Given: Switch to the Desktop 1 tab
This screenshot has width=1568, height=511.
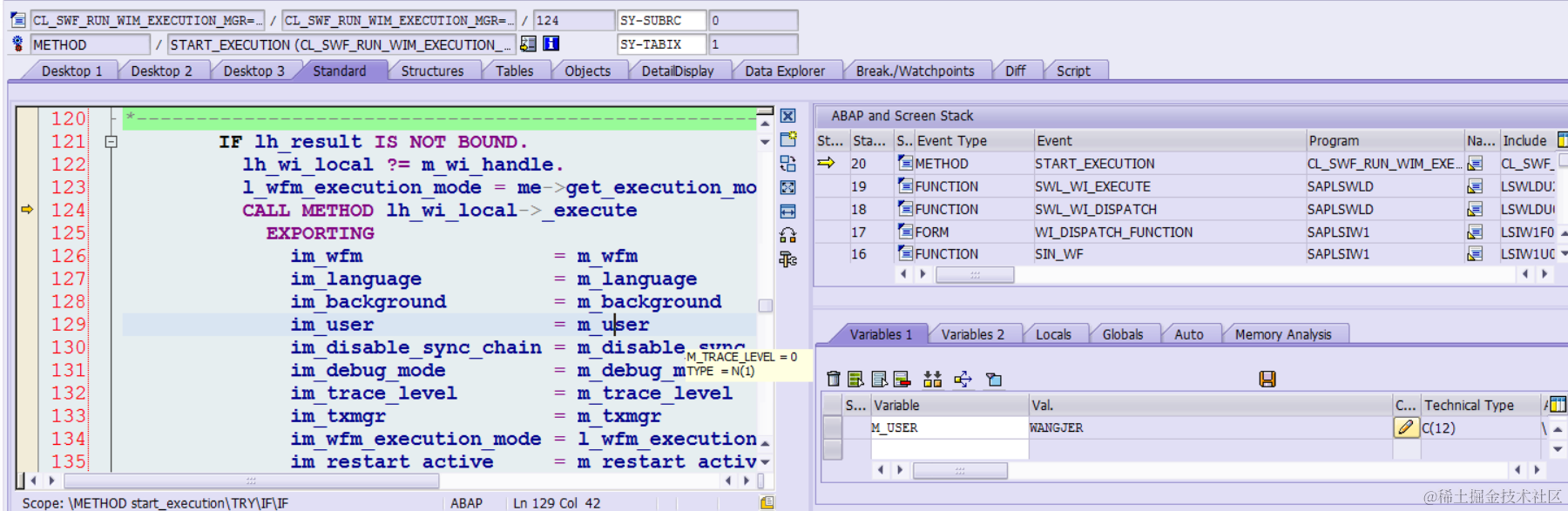Looking at the screenshot, I should click(71, 71).
